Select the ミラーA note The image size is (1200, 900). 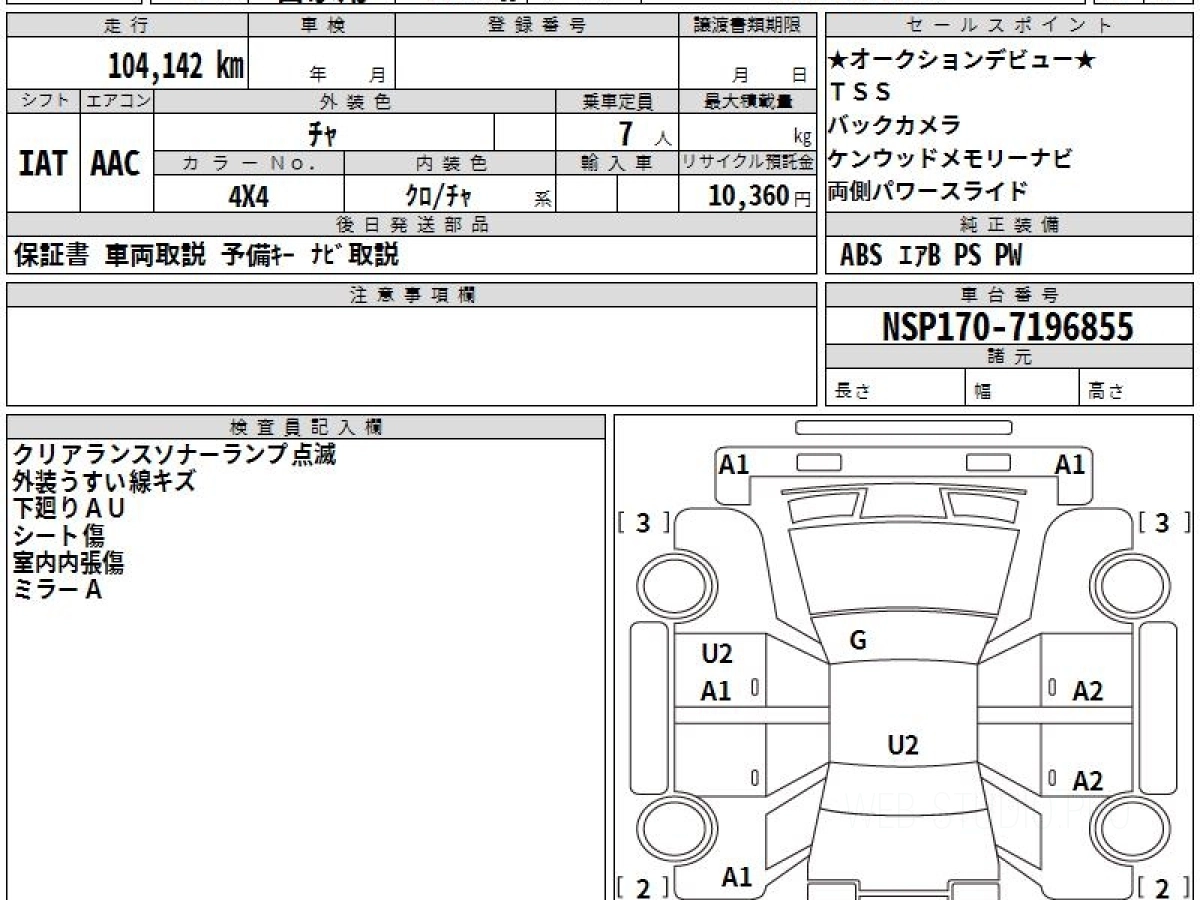click(57, 590)
